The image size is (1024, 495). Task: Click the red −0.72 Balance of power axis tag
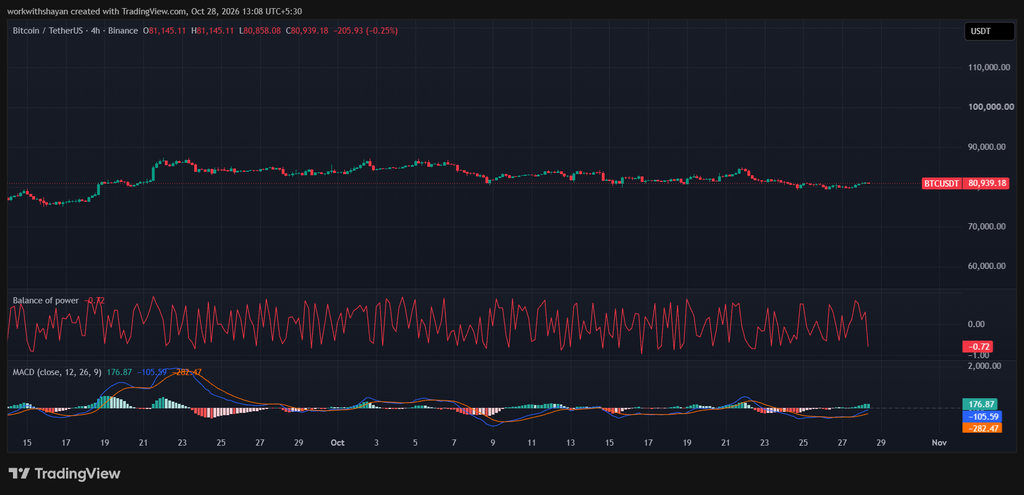pos(978,346)
